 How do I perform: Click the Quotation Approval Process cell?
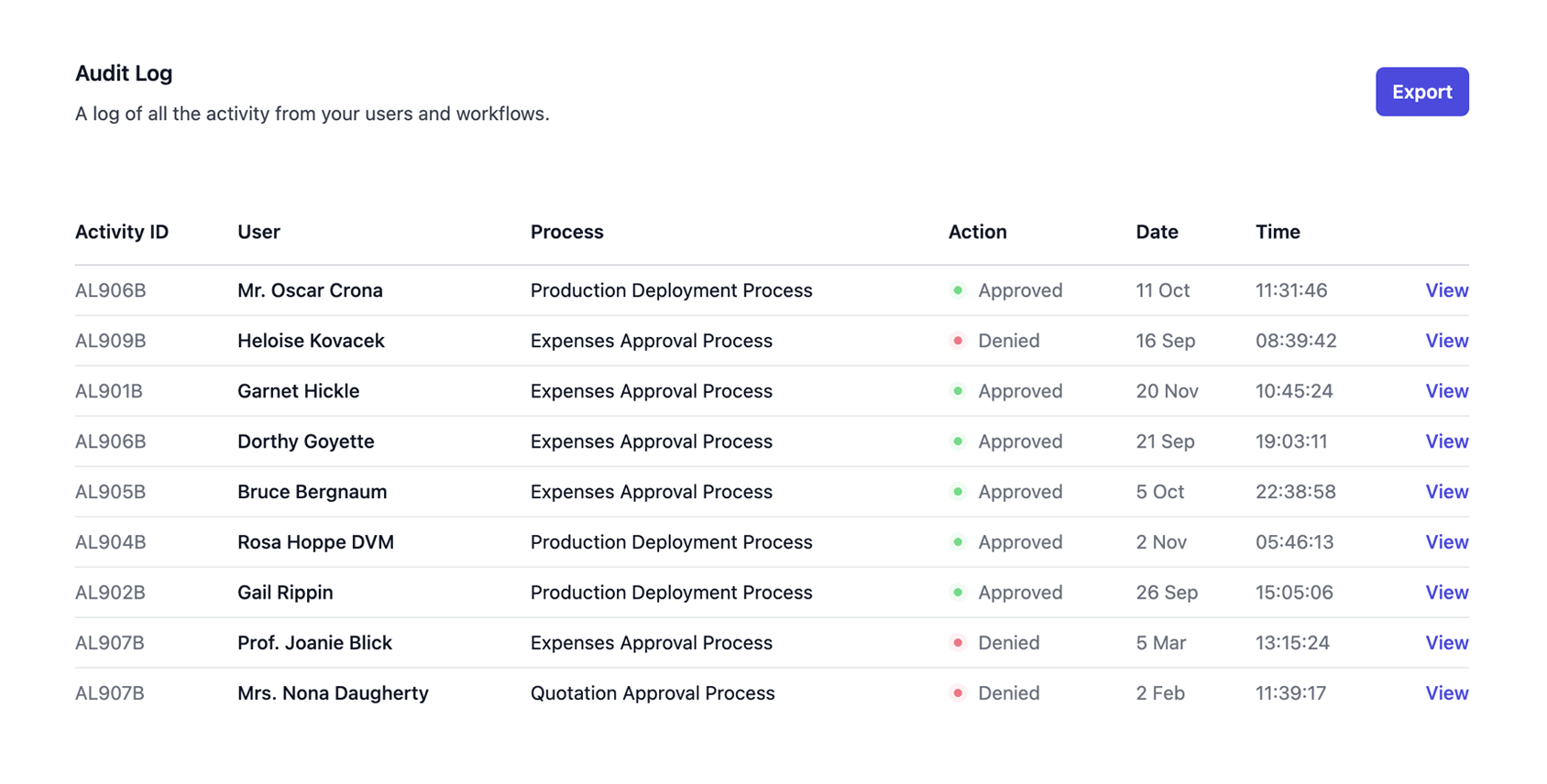pyautogui.click(x=653, y=693)
